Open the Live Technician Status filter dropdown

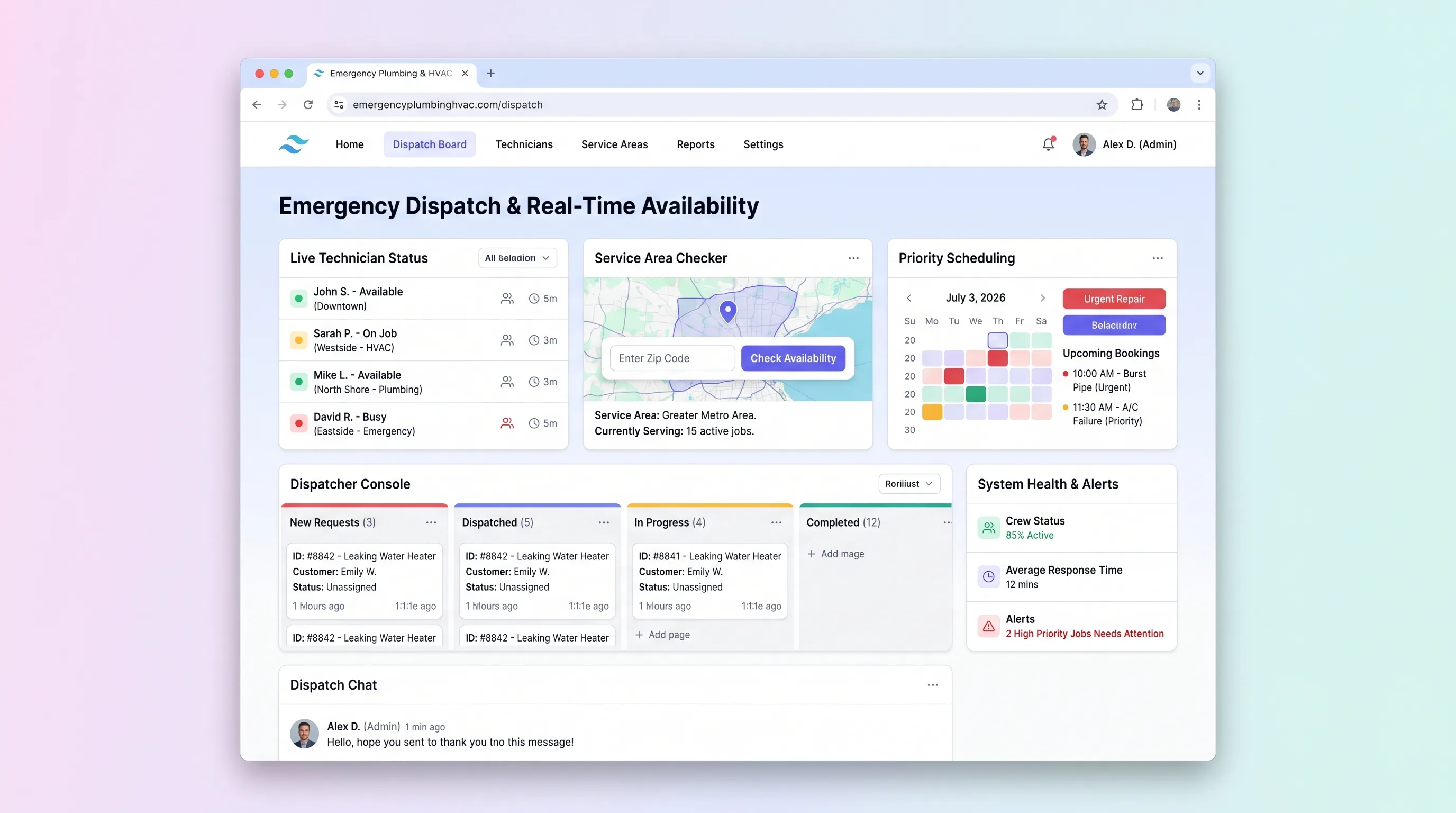(x=517, y=258)
